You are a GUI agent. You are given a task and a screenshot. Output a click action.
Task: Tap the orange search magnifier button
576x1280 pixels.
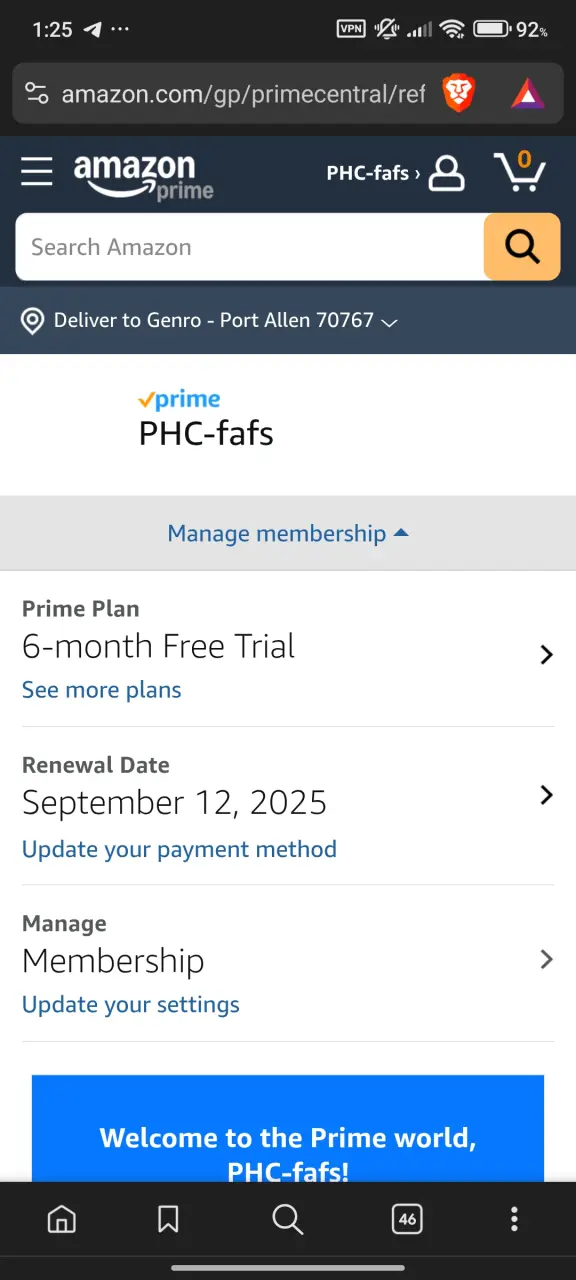pos(522,247)
